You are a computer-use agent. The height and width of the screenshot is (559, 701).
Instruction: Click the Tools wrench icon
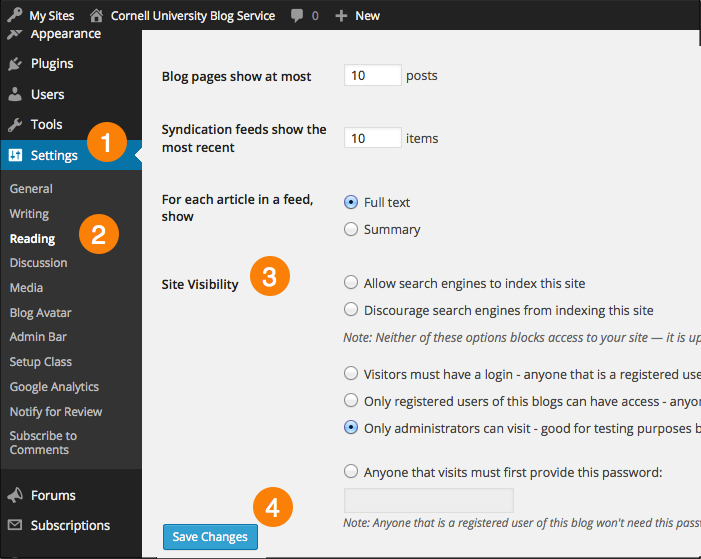(x=15, y=125)
